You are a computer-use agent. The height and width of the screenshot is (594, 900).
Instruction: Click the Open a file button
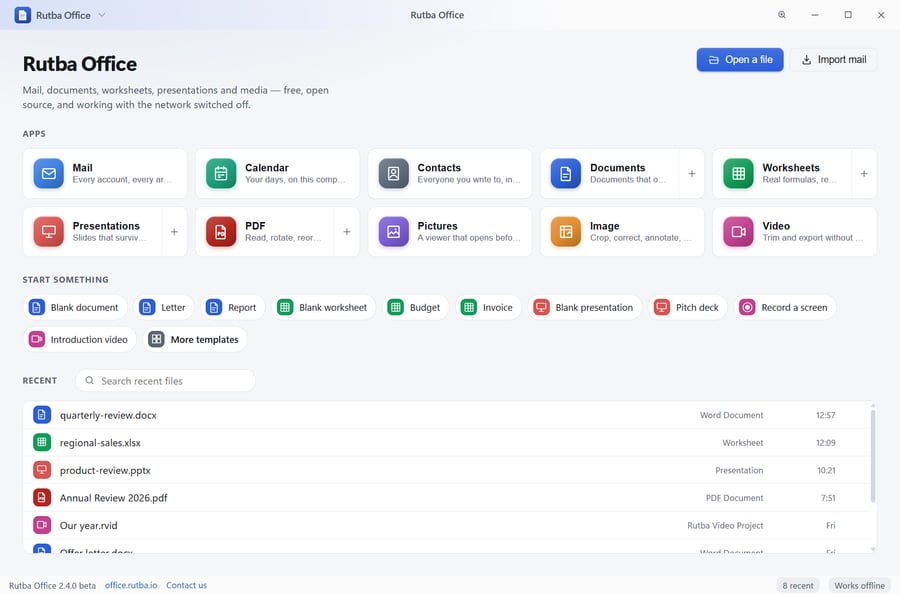[740, 60]
